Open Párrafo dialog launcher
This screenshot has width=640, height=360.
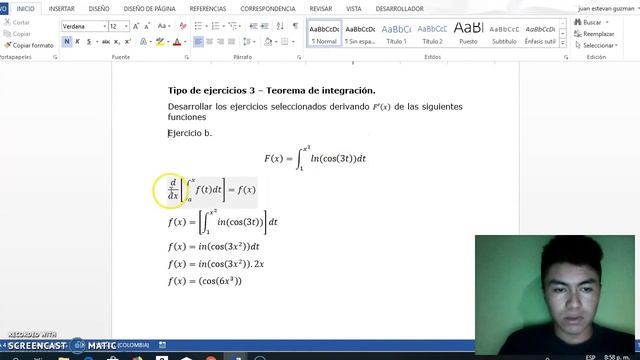click(299, 58)
